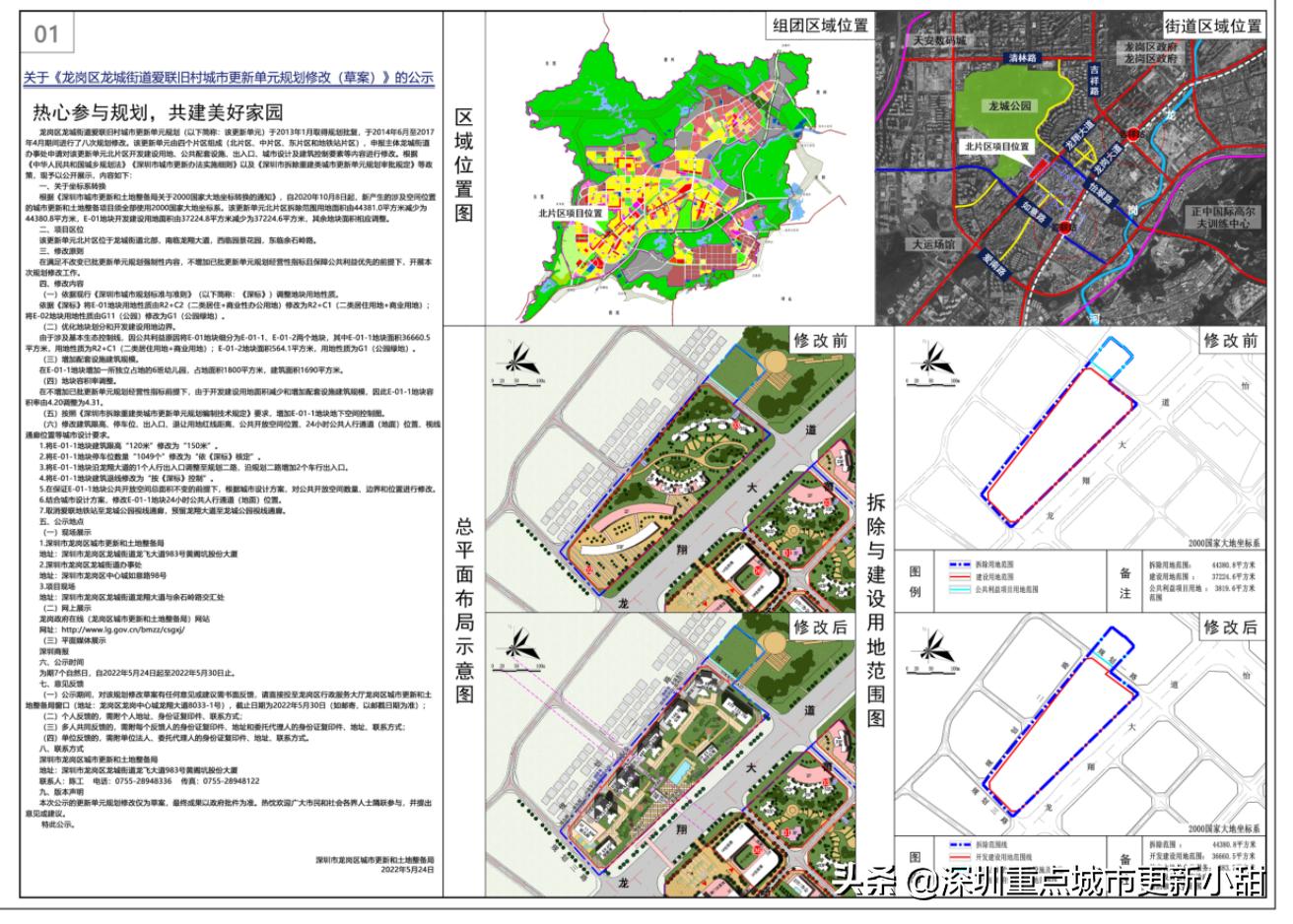Viewport: 1293px width, 924px height.
Task: Select the section heading "九、版本声明"
Action: pos(64,791)
